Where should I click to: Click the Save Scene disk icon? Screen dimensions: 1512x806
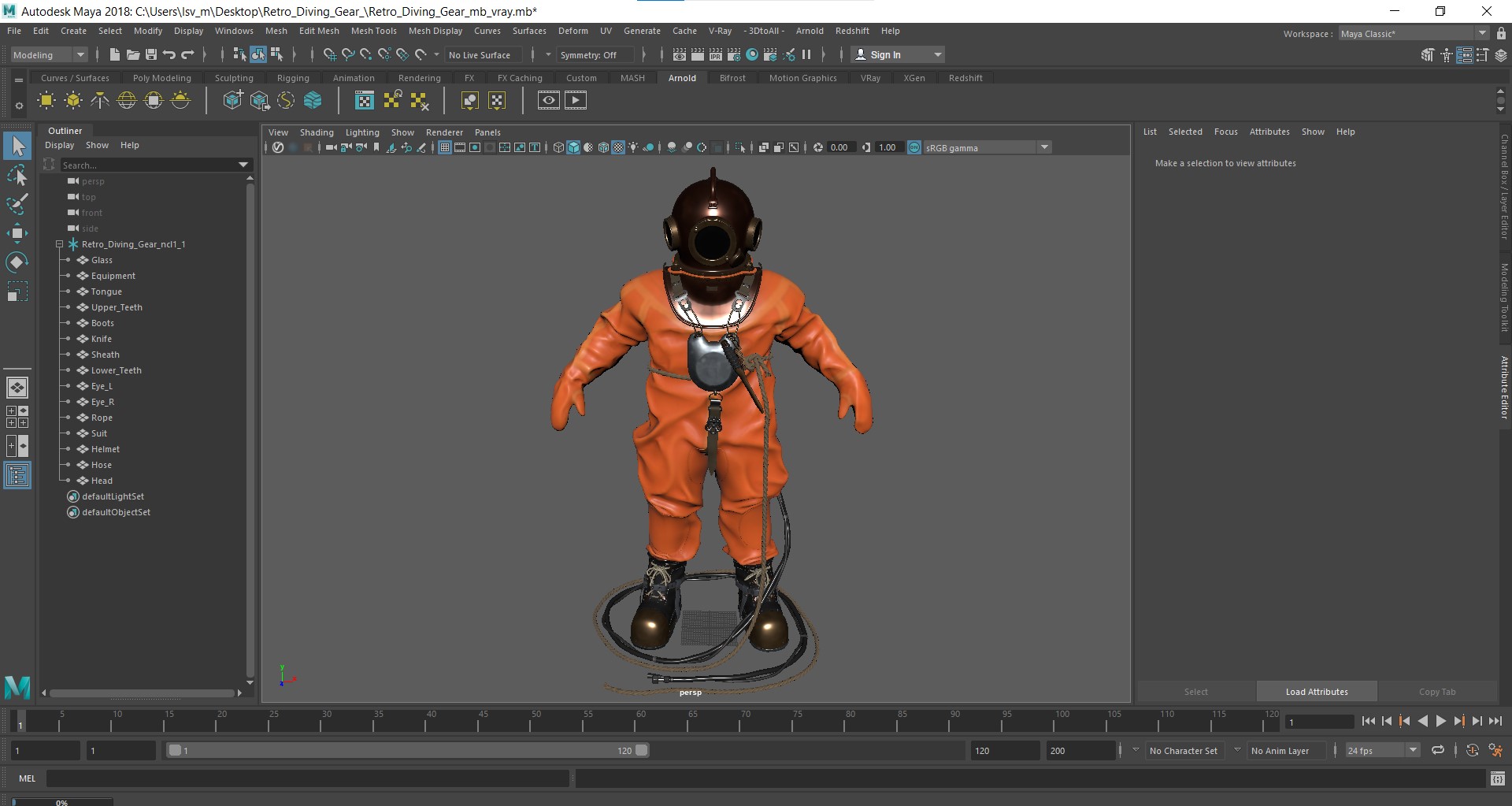(150, 54)
